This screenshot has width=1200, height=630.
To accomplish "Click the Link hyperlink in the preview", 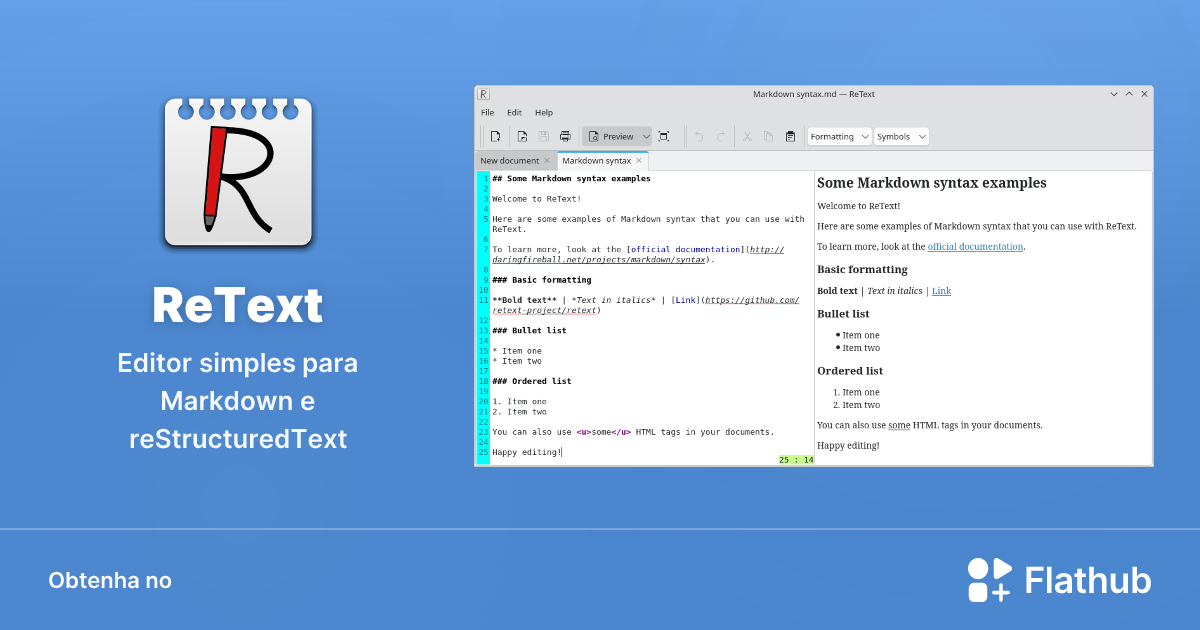I will coord(941,290).
